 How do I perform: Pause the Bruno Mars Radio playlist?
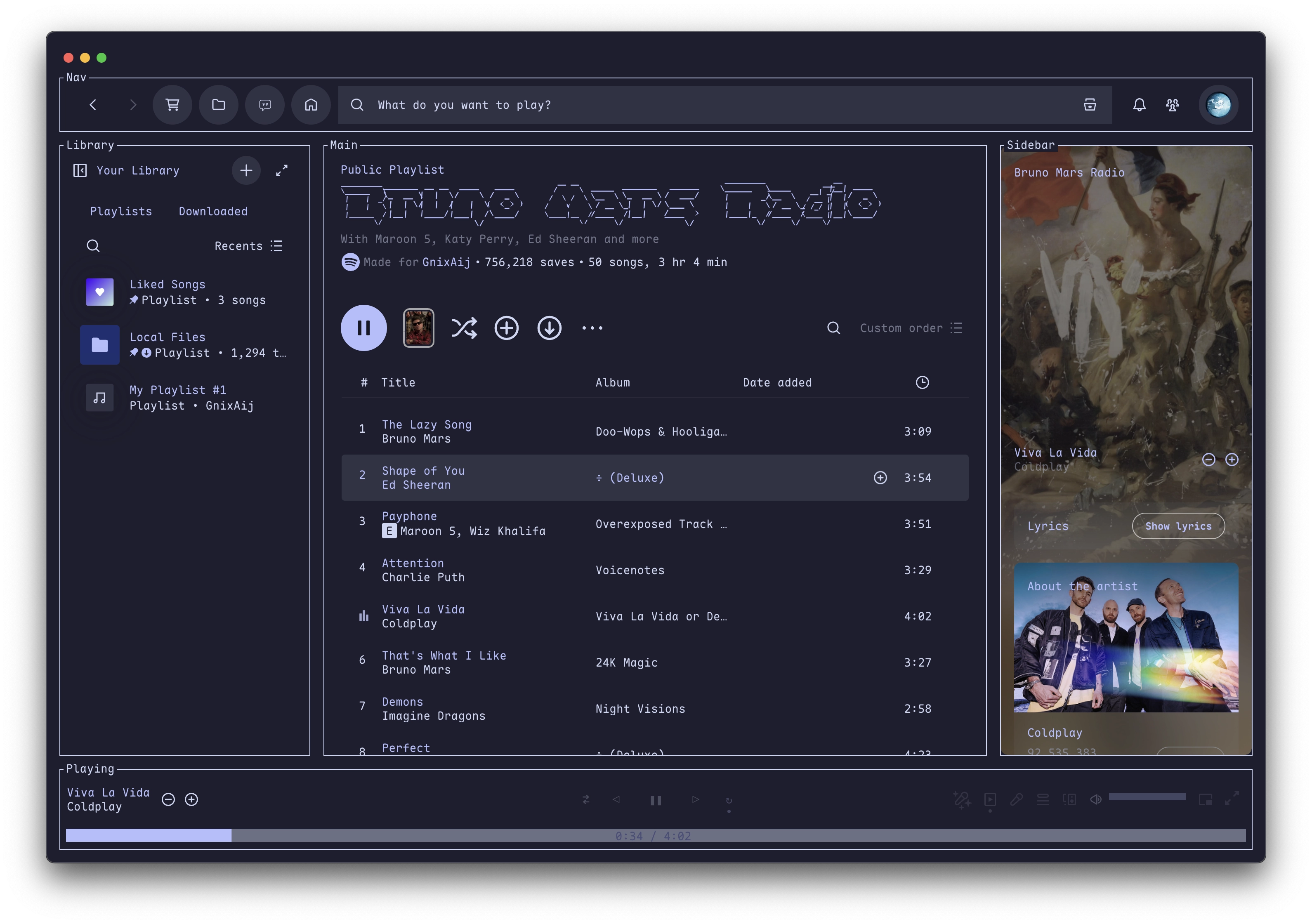tap(363, 328)
